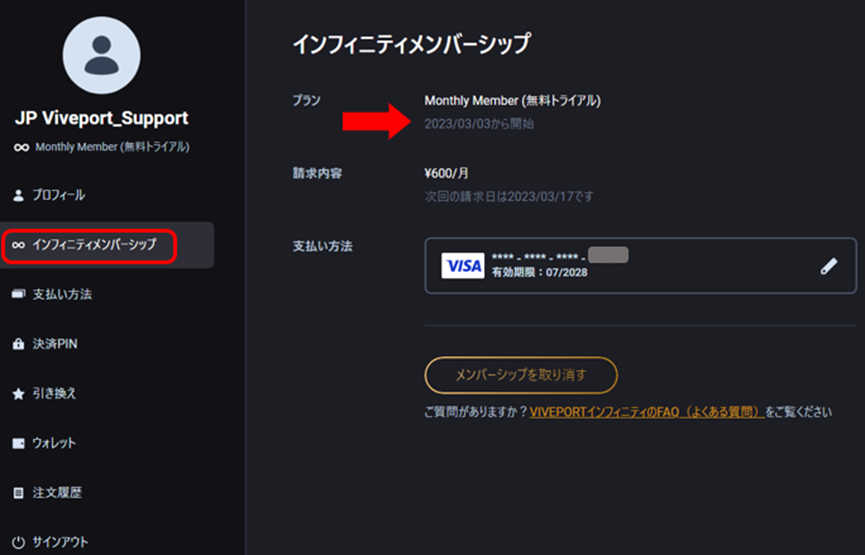Click the list icon next to 注文履歴

point(18,493)
